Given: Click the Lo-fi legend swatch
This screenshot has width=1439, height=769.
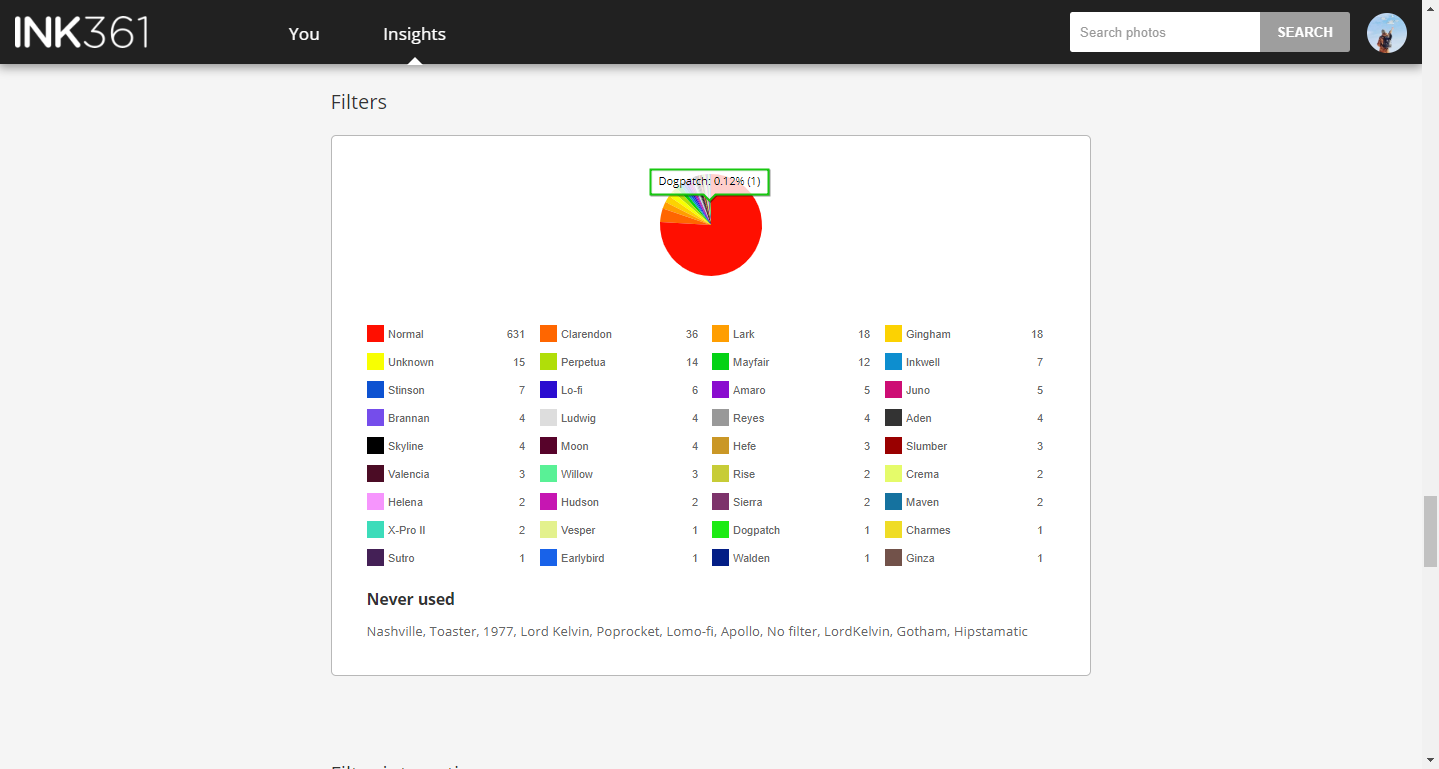Looking at the screenshot, I should click(x=548, y=390).
